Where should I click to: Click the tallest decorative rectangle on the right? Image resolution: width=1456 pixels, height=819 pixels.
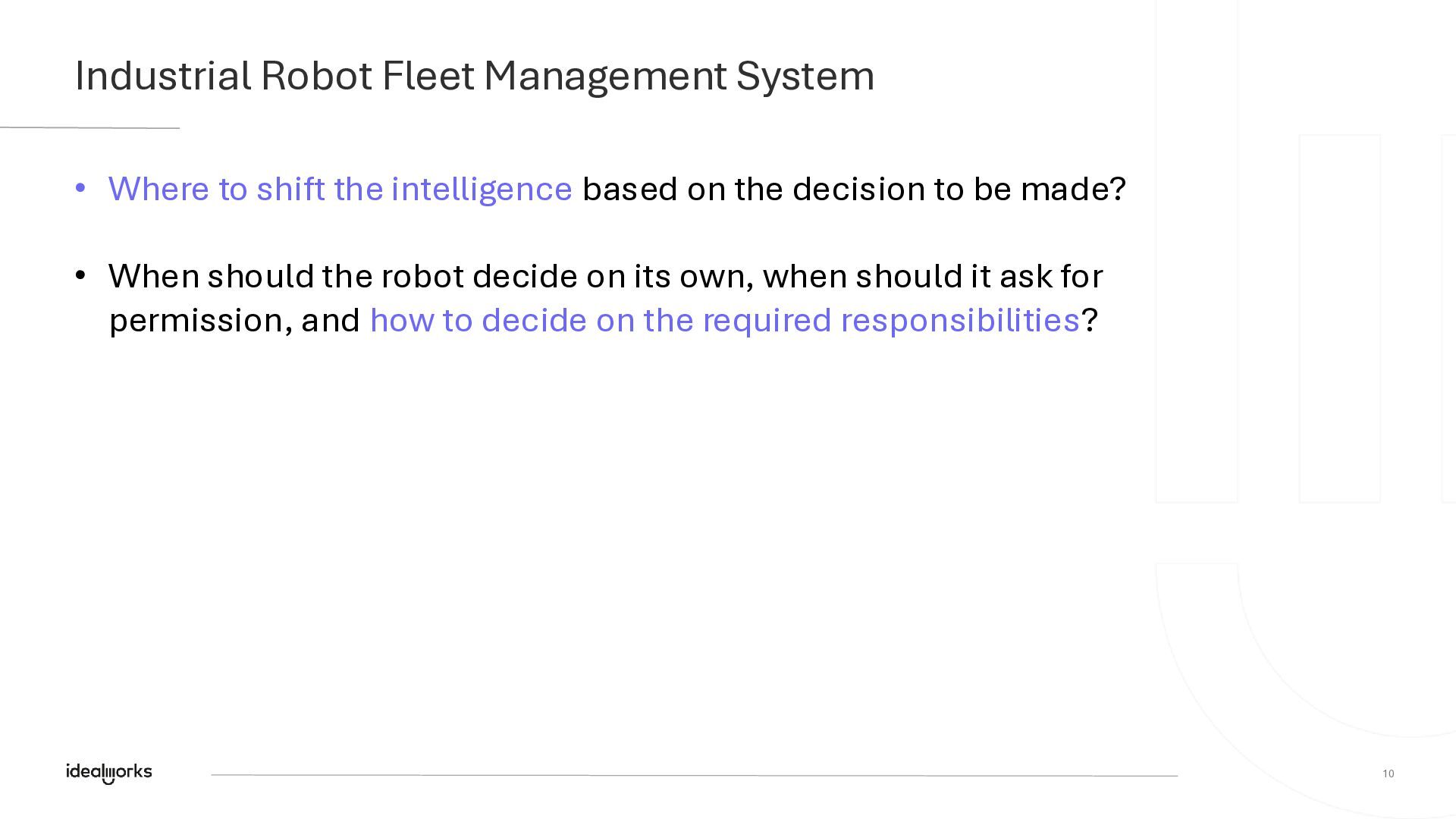pyautogui.click(x=1197, y=250)
